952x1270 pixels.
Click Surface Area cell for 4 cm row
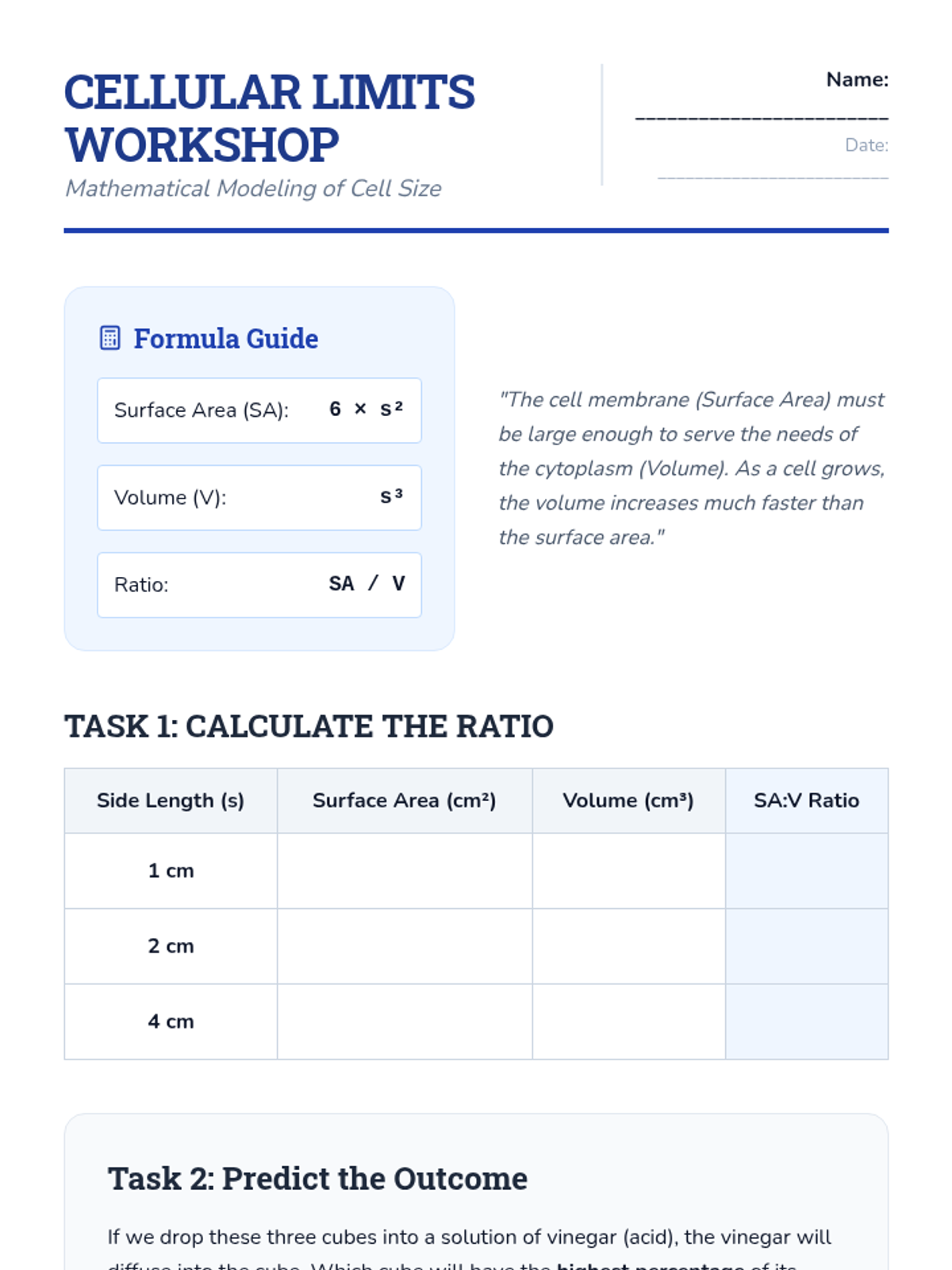(405, 1022)
